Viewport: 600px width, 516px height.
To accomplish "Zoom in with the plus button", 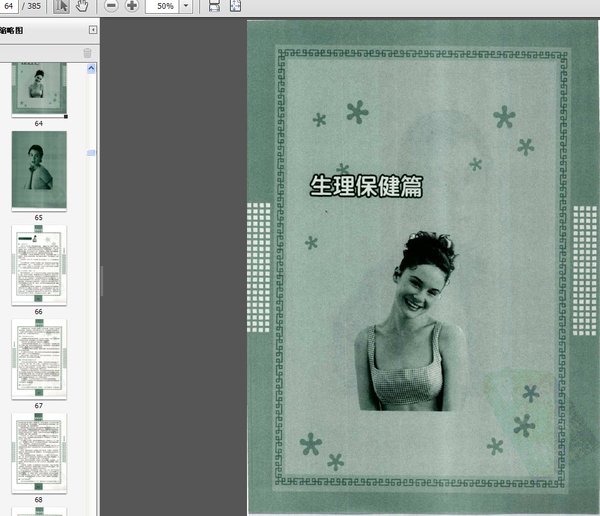I will click(132, 6).
